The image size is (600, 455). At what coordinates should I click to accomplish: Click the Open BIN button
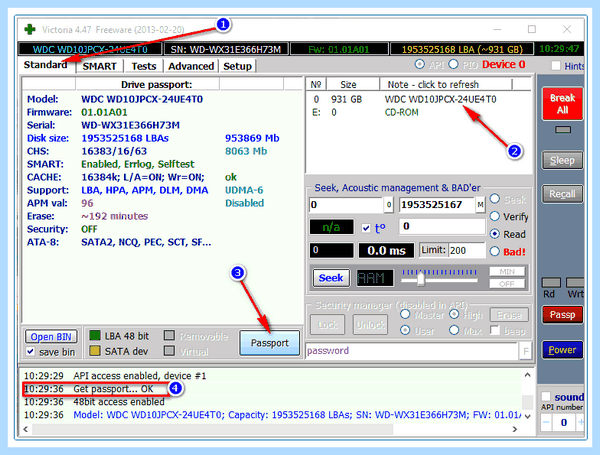pyautogui.click(x=51, y=337)
